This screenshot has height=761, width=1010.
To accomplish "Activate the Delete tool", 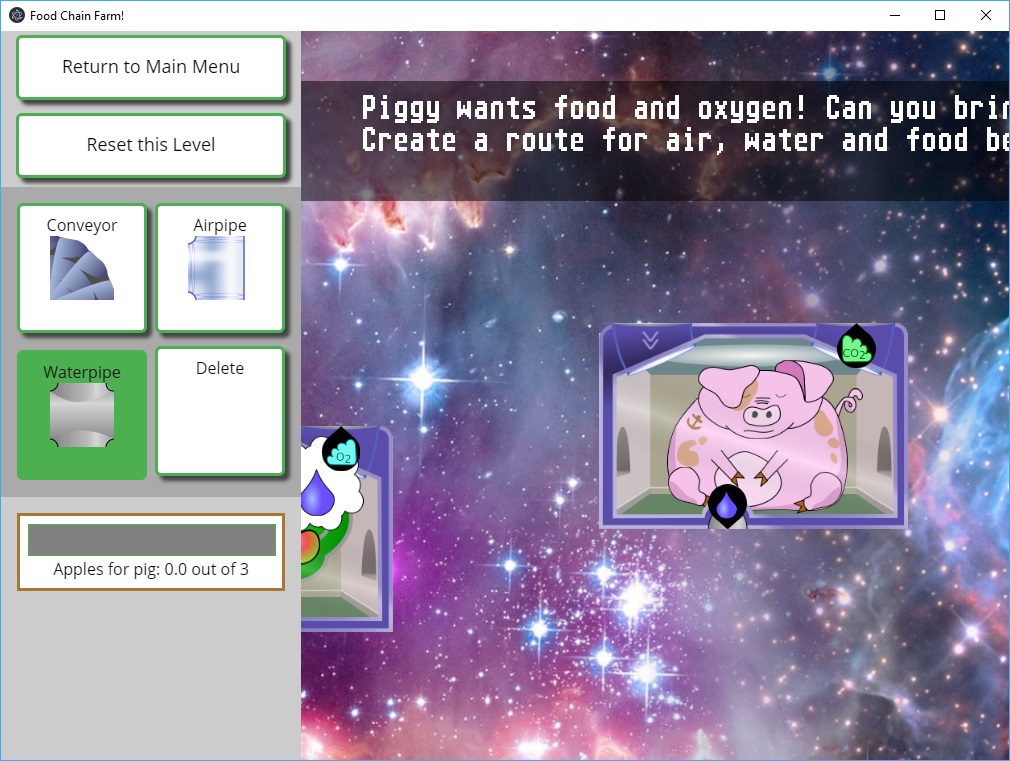I will 220,411.
